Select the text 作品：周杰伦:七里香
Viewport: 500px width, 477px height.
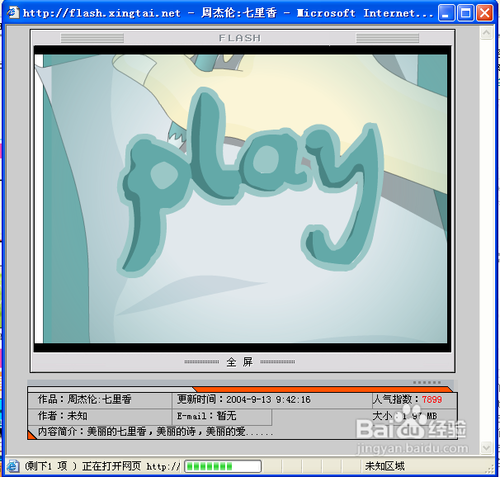(85, 399)
